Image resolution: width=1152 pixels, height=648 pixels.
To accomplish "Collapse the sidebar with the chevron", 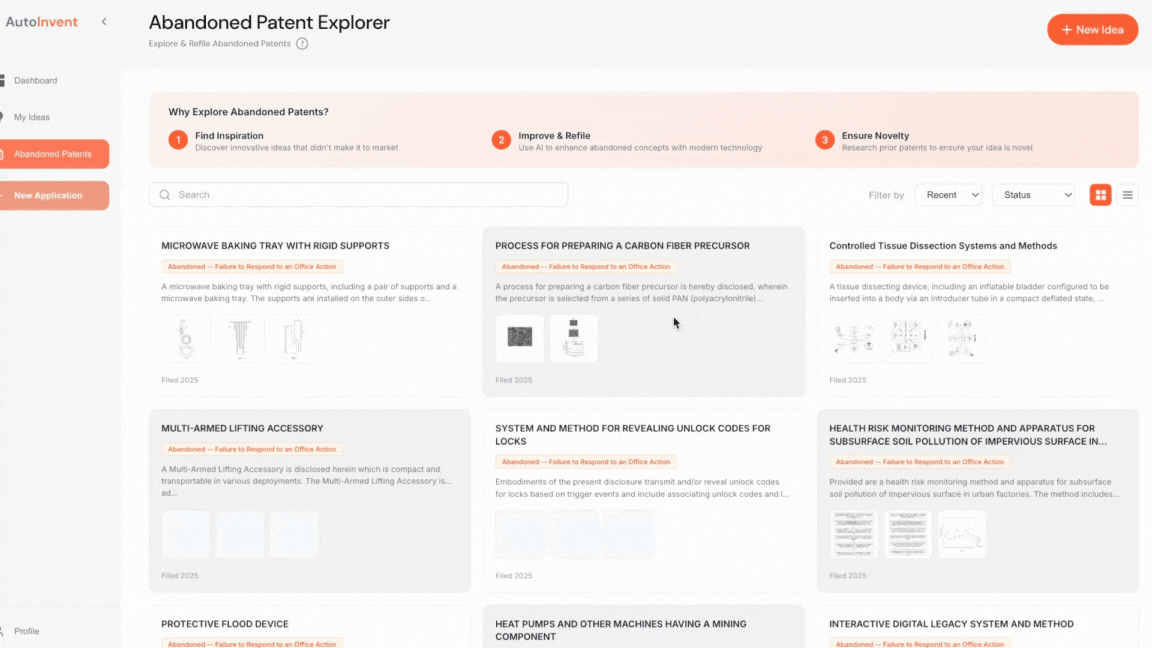I will [103, 20].
